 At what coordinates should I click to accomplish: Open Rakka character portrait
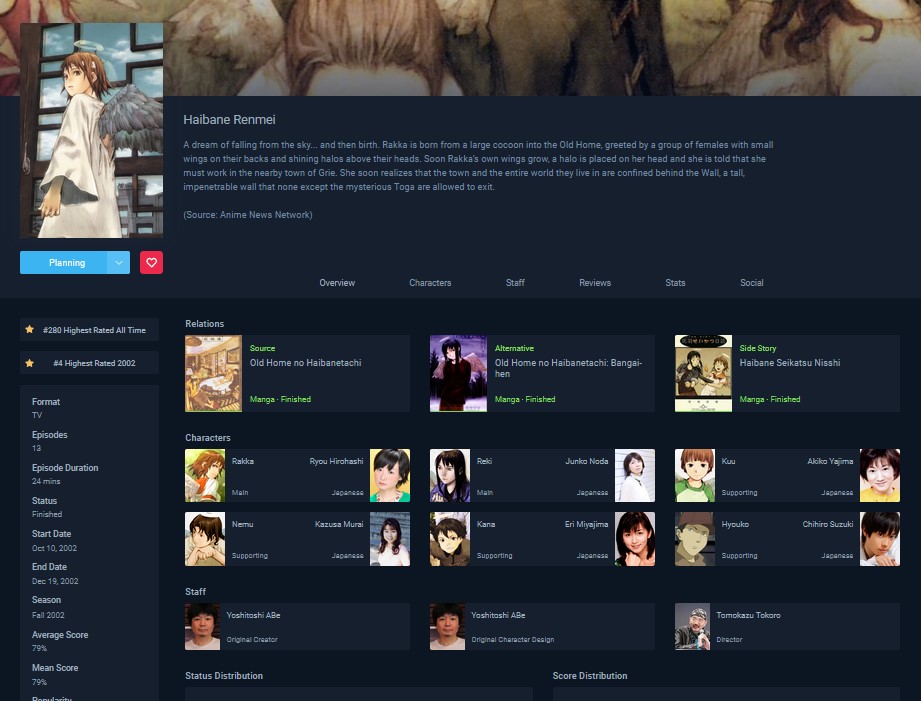coord(205,475)
